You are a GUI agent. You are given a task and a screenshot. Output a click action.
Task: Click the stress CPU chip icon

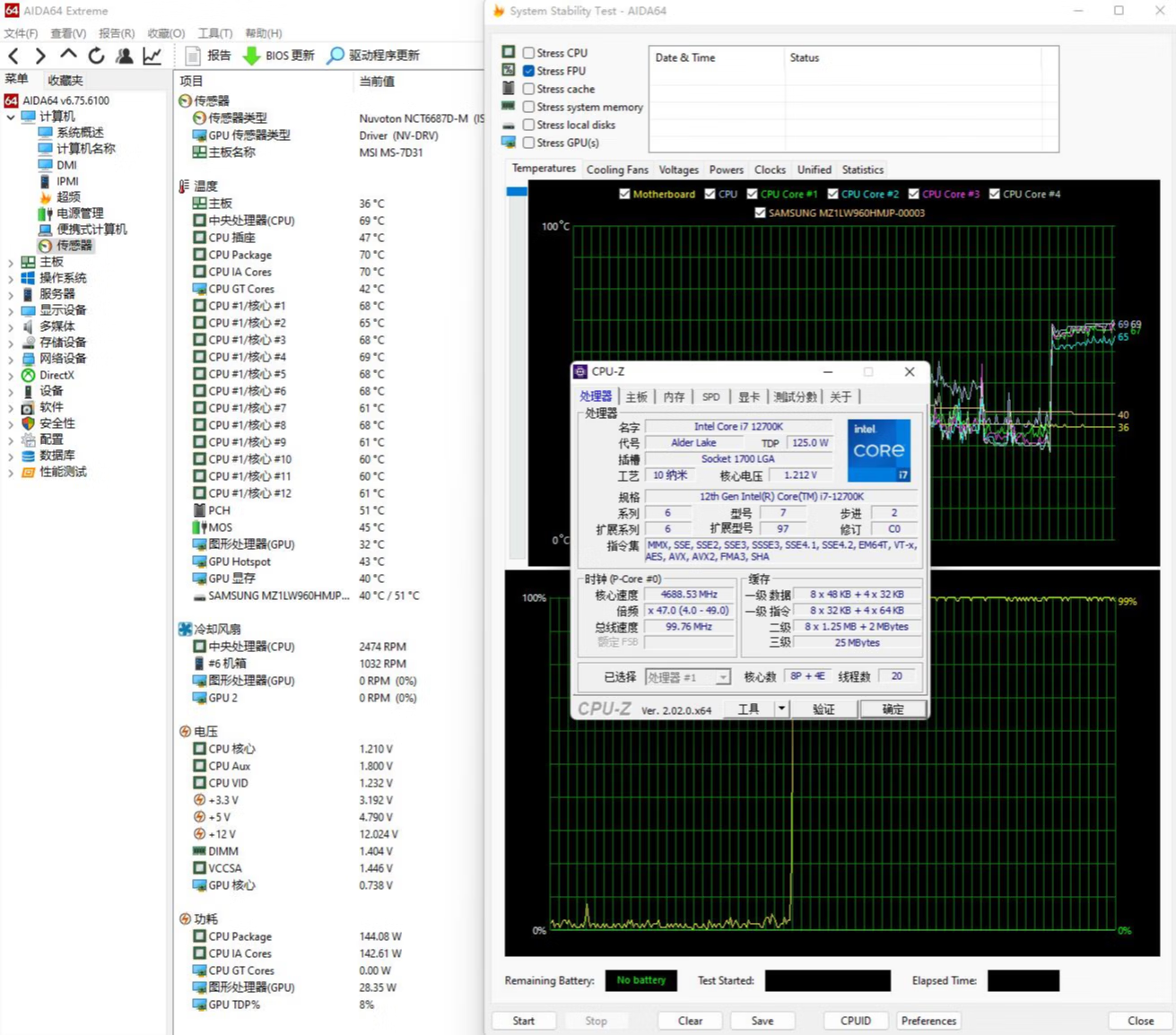click(x=509, y=52)
